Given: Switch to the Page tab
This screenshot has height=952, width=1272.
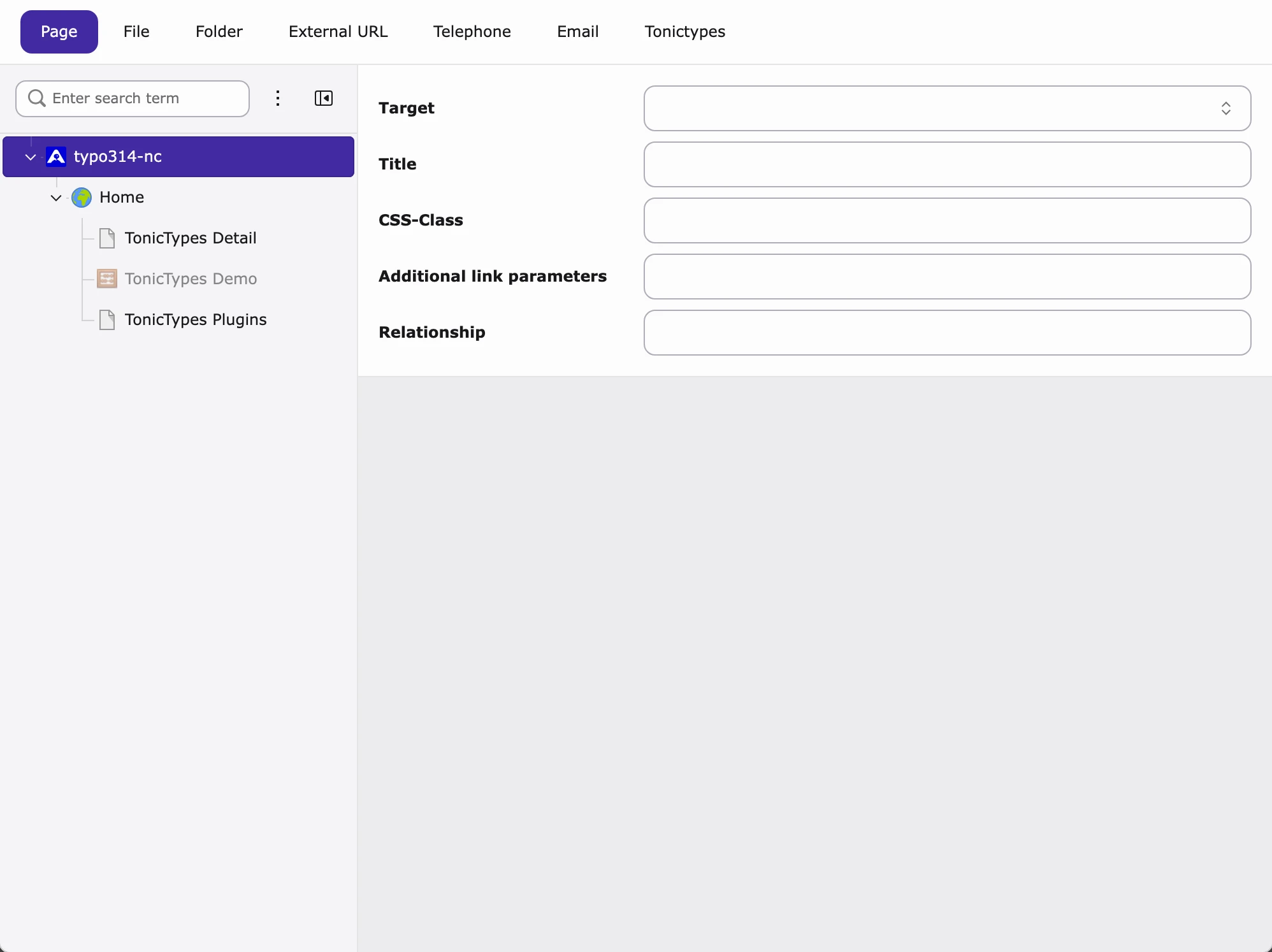Looking at the screenshot, I should (x=59, y=32).
